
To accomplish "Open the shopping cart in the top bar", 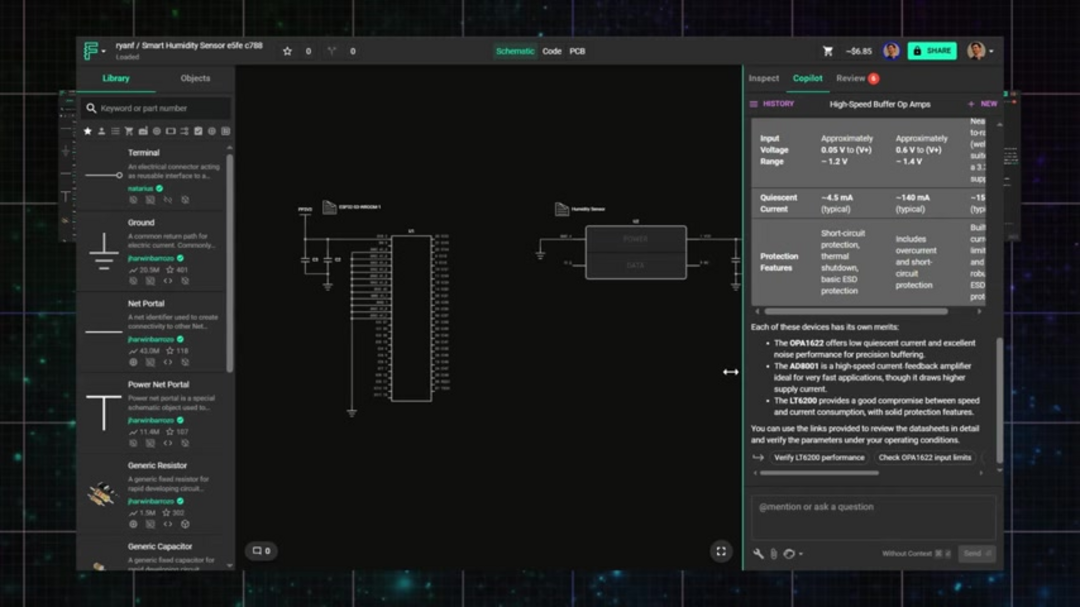I will click(827, 50).
